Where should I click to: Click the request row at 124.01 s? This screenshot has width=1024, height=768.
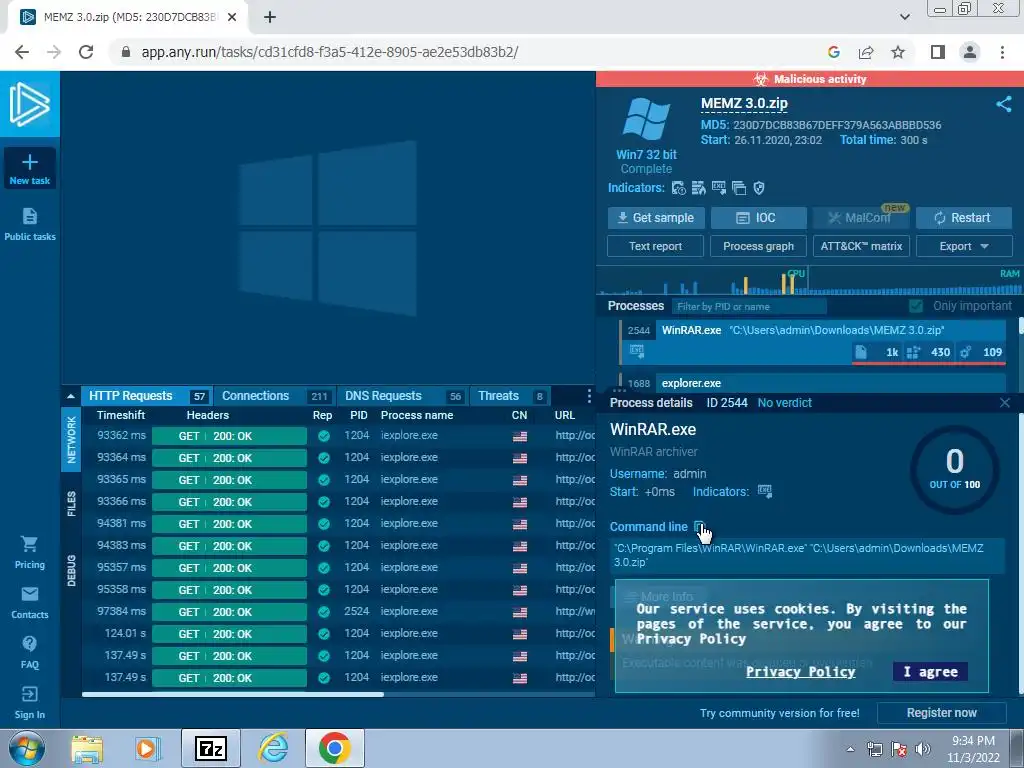click(x=338, y=633)
